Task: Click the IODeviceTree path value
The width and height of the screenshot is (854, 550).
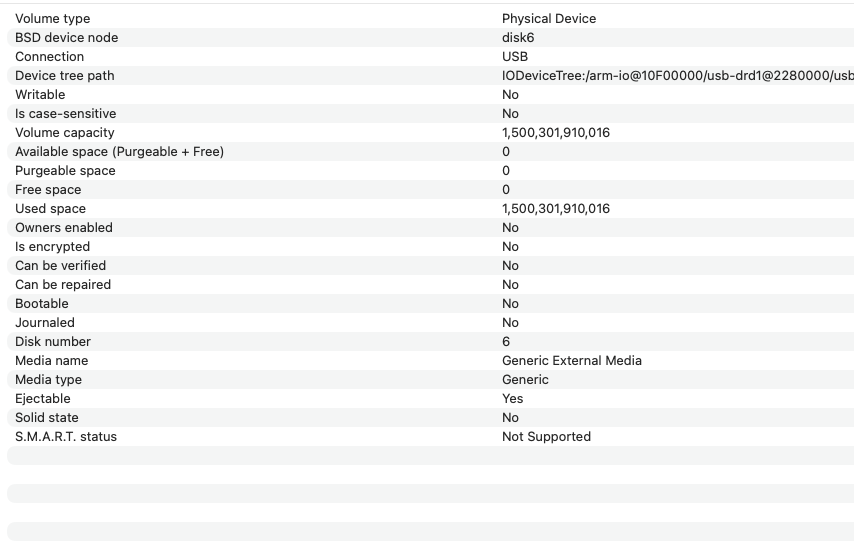Action: (x=677, y=76)
